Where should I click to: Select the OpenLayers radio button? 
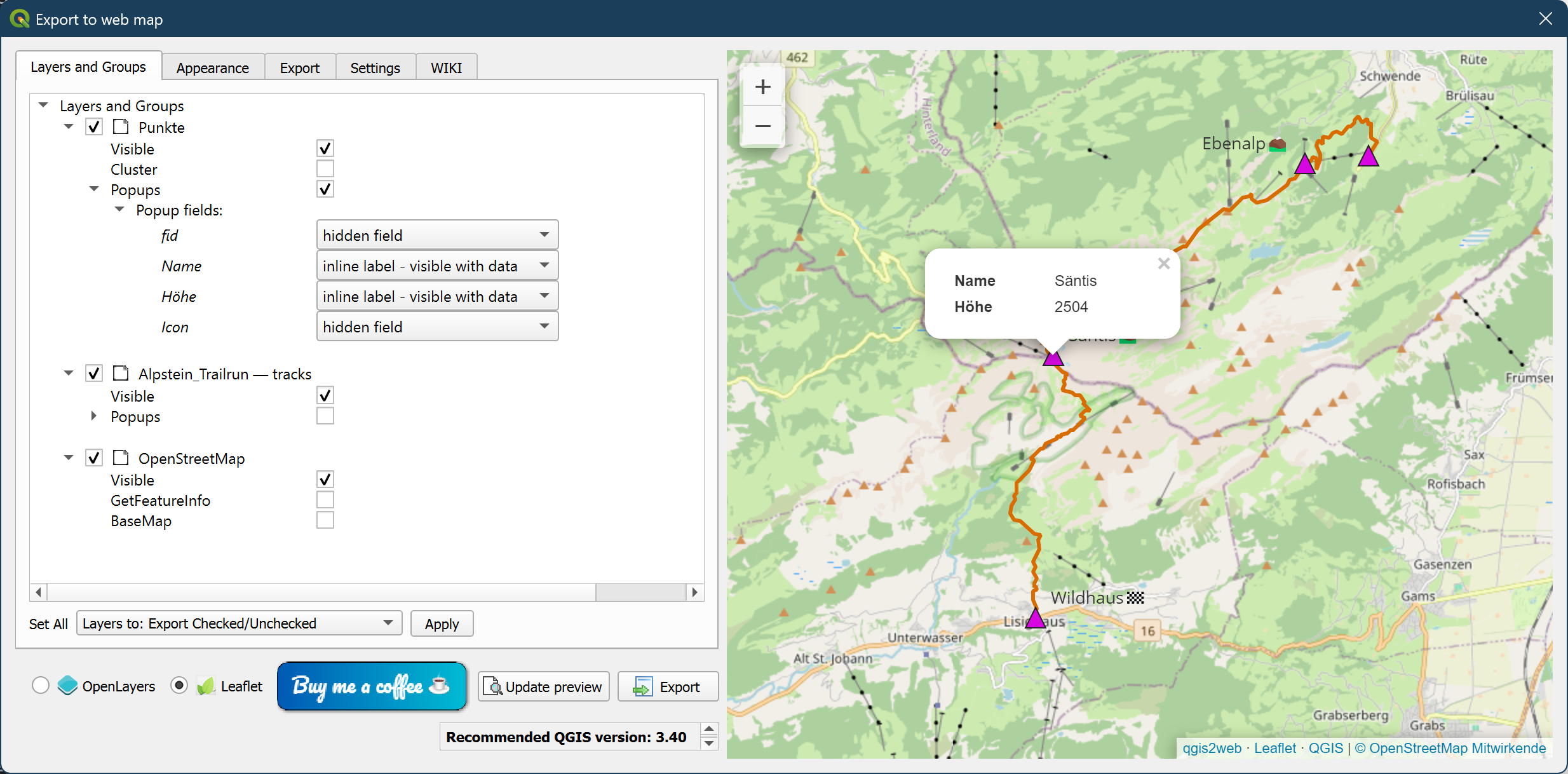pyautogui.click(x=41, y=686)
